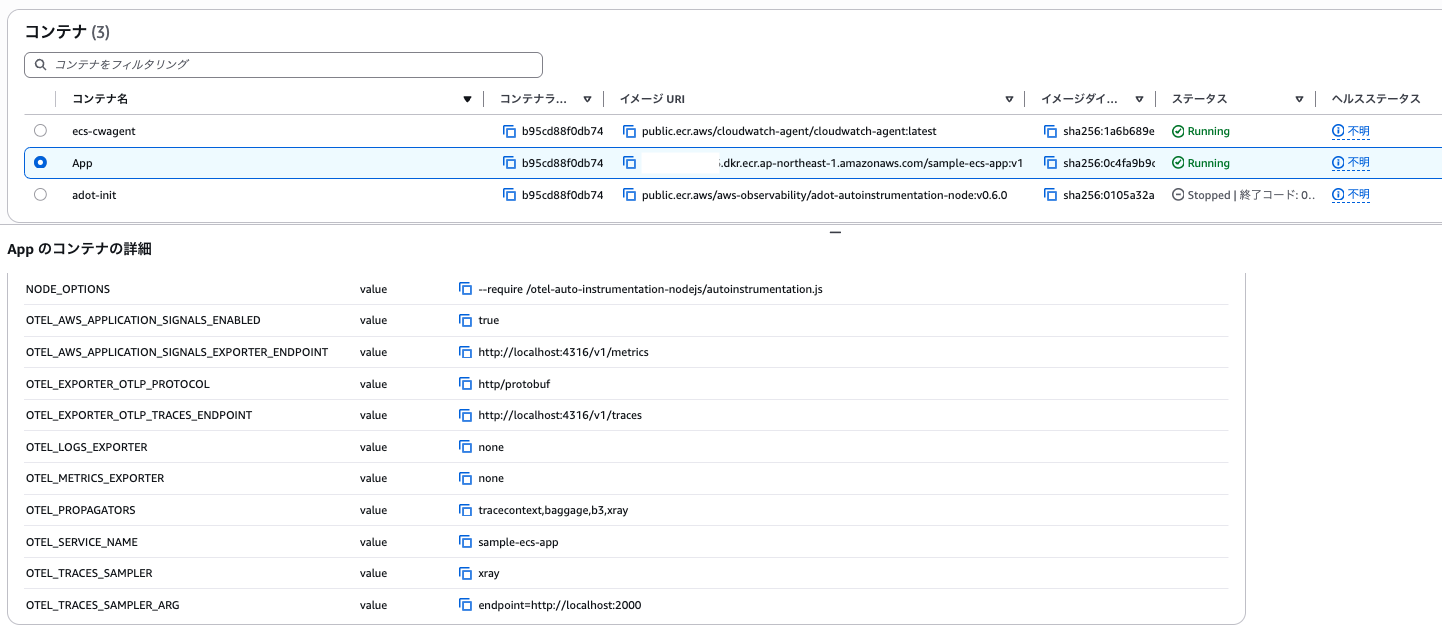Copy the cloudwatch-agent image URI
This screenshot has width=1442, height=630.
(x=629, y=131)
